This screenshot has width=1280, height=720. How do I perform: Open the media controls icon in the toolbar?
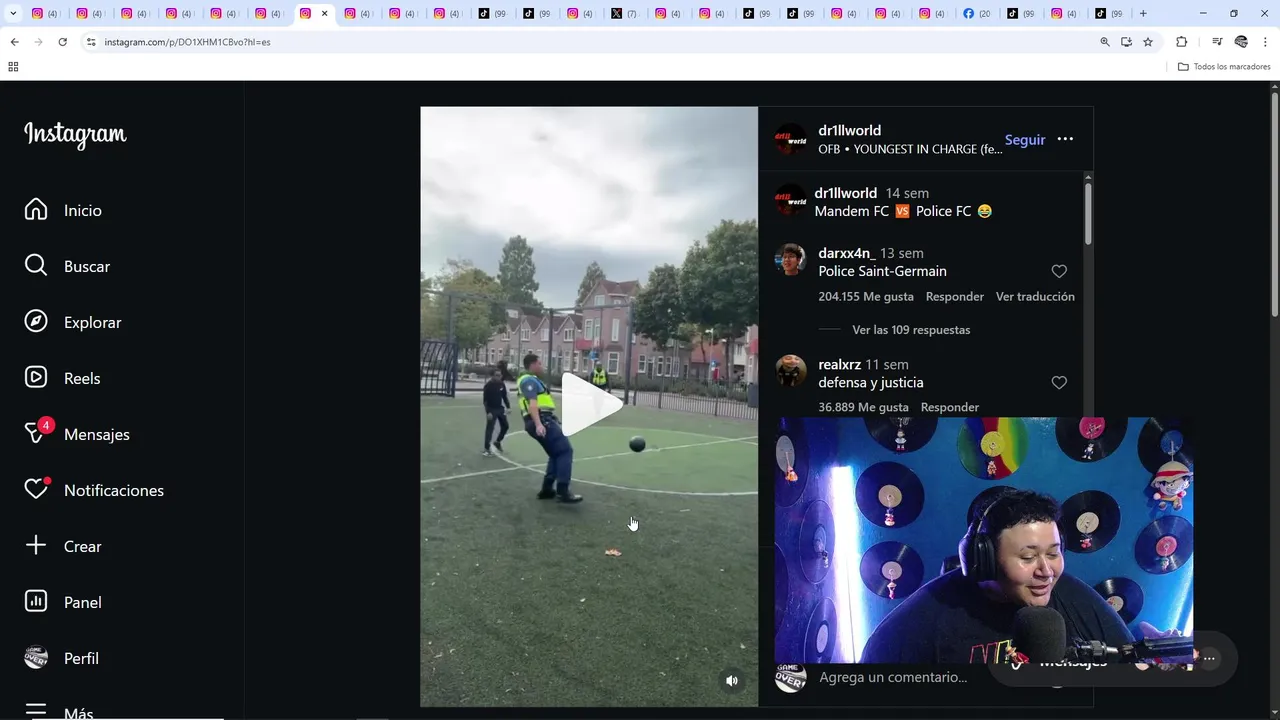[x=1217, y=42]
